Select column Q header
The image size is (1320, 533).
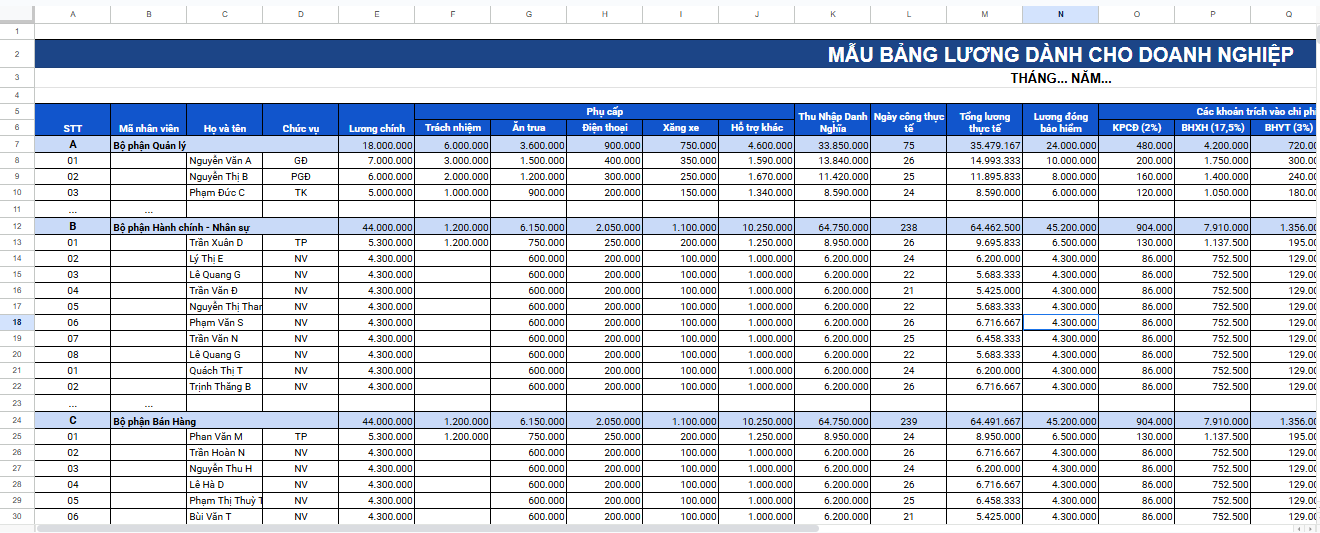1285,14
